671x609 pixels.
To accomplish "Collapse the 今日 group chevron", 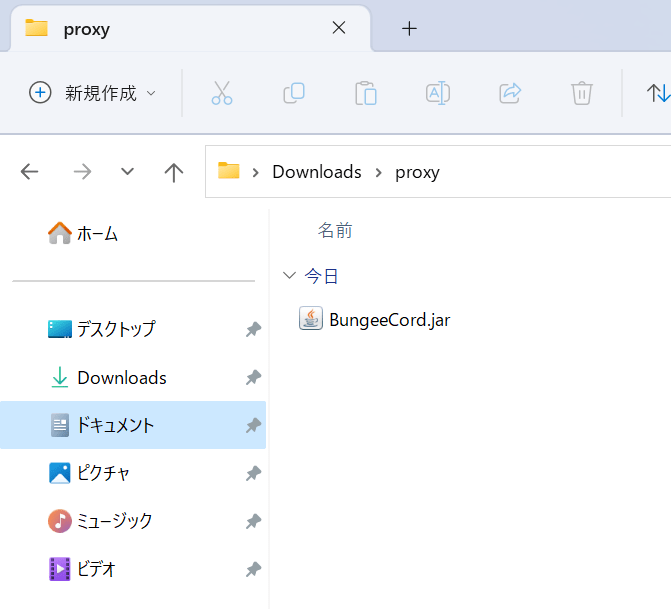I will coord(290,275).
